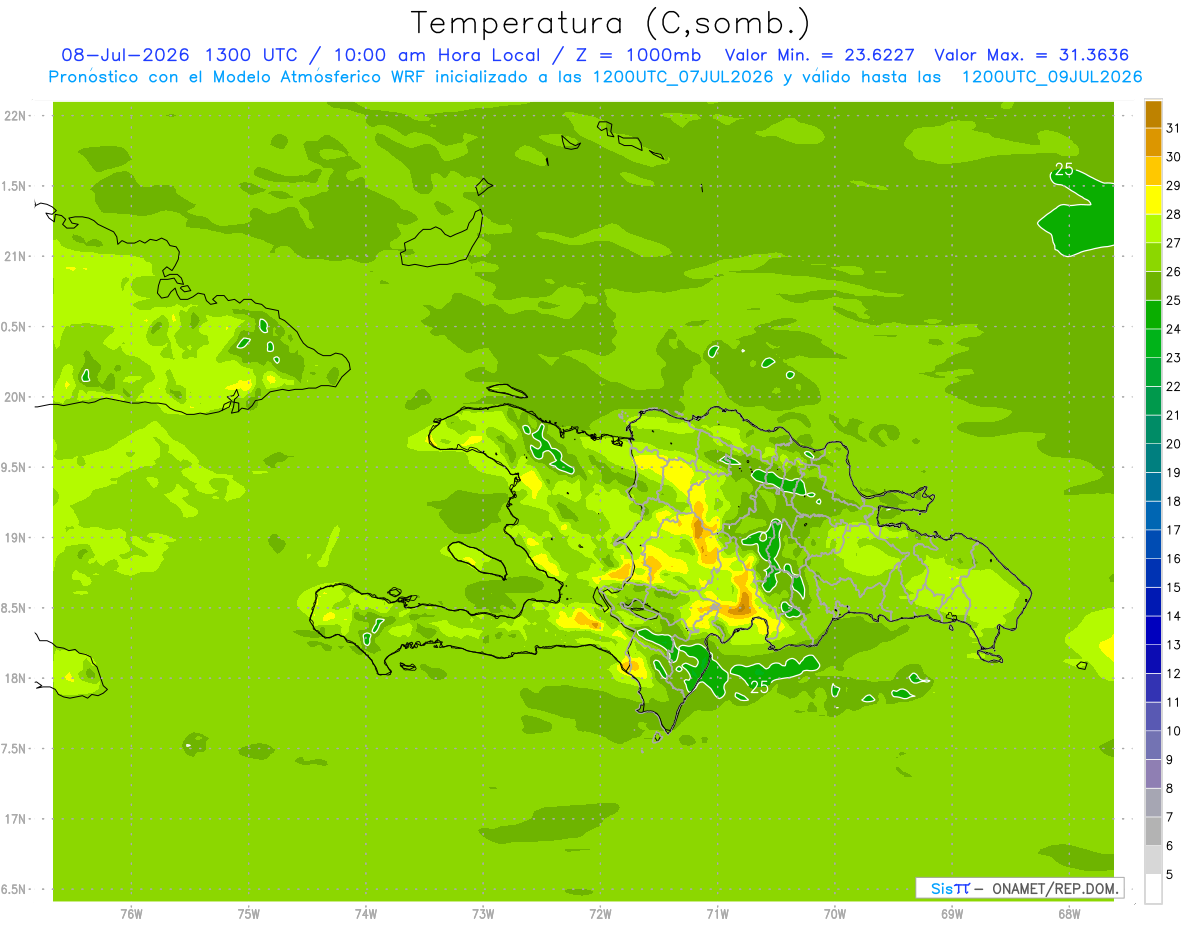Image resolution: width=1200 pixels, height=927 pixels.
Task: Click the legend value 18
Action: (x=1173, y=501)
